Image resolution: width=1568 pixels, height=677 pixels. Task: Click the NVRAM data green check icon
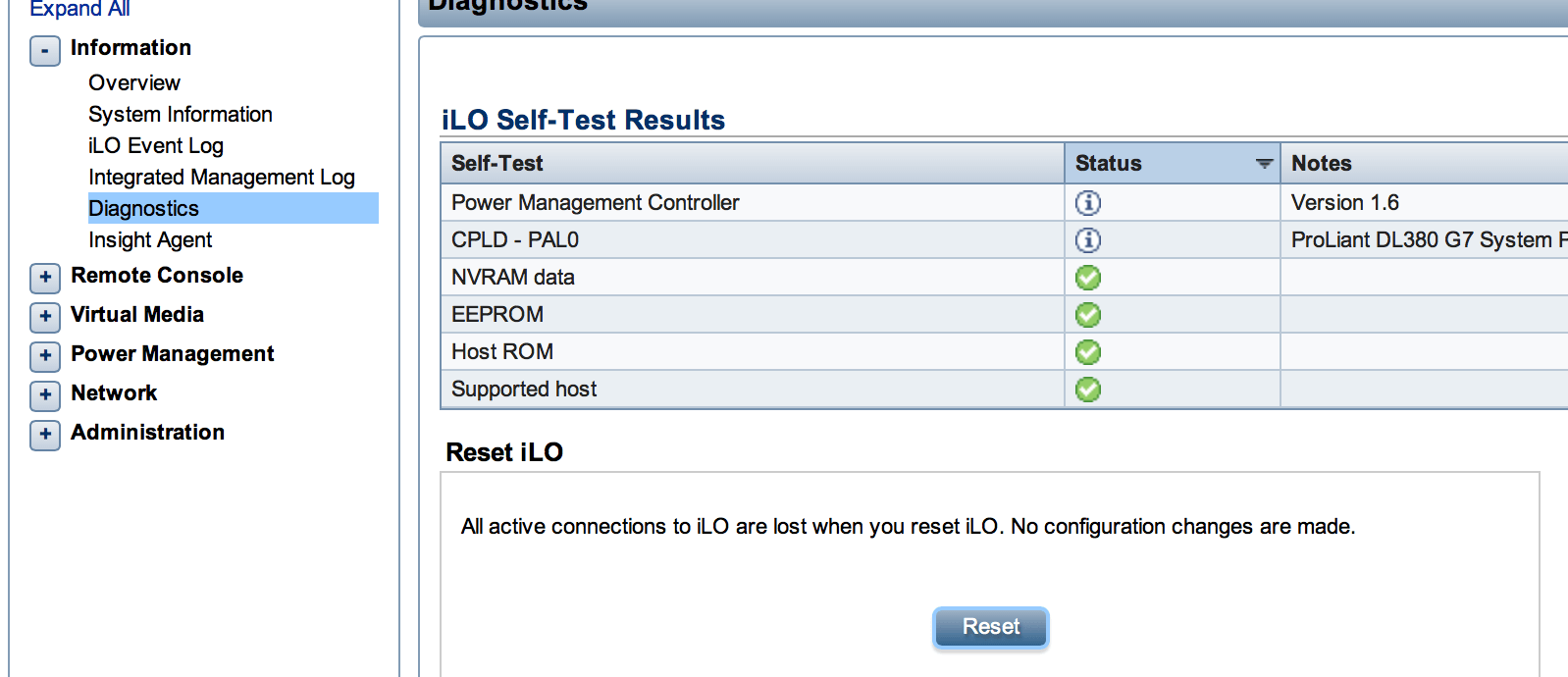[1088, 278]
